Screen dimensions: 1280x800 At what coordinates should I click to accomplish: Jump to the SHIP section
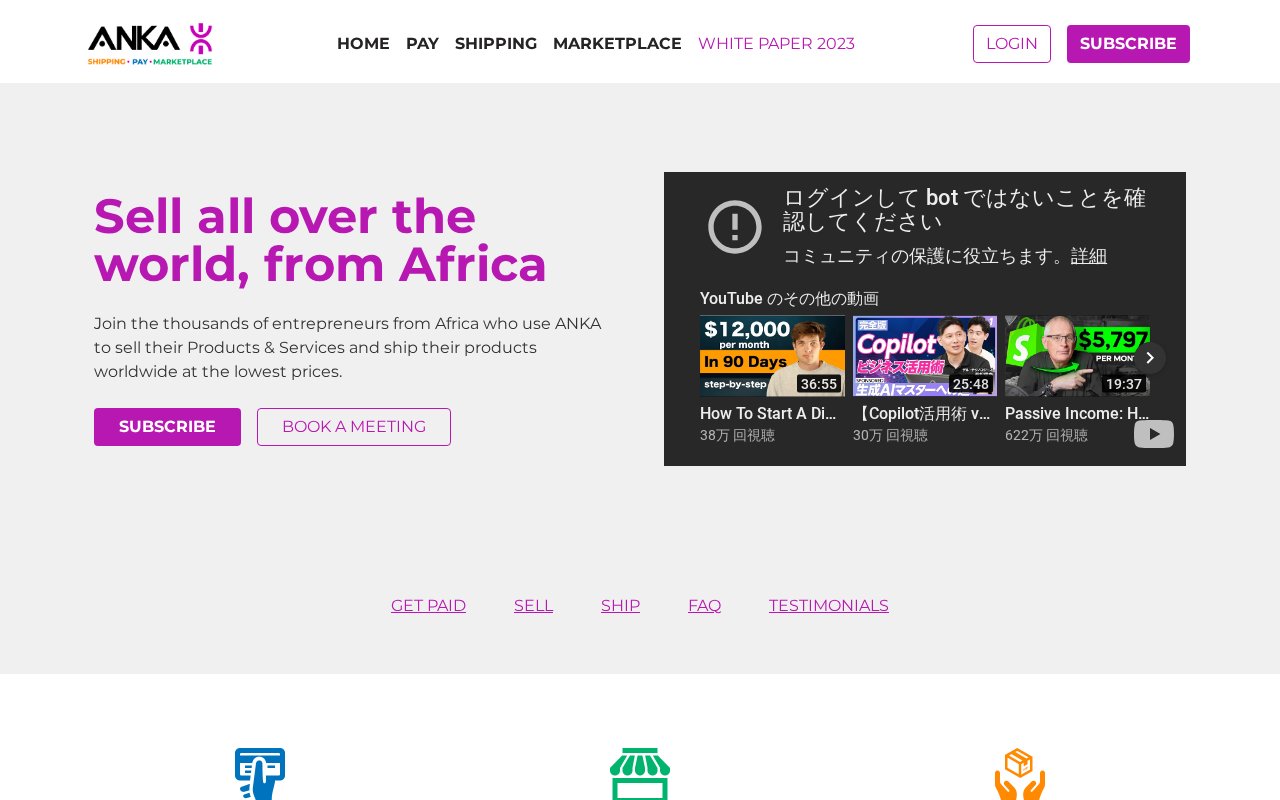point(620,606)
